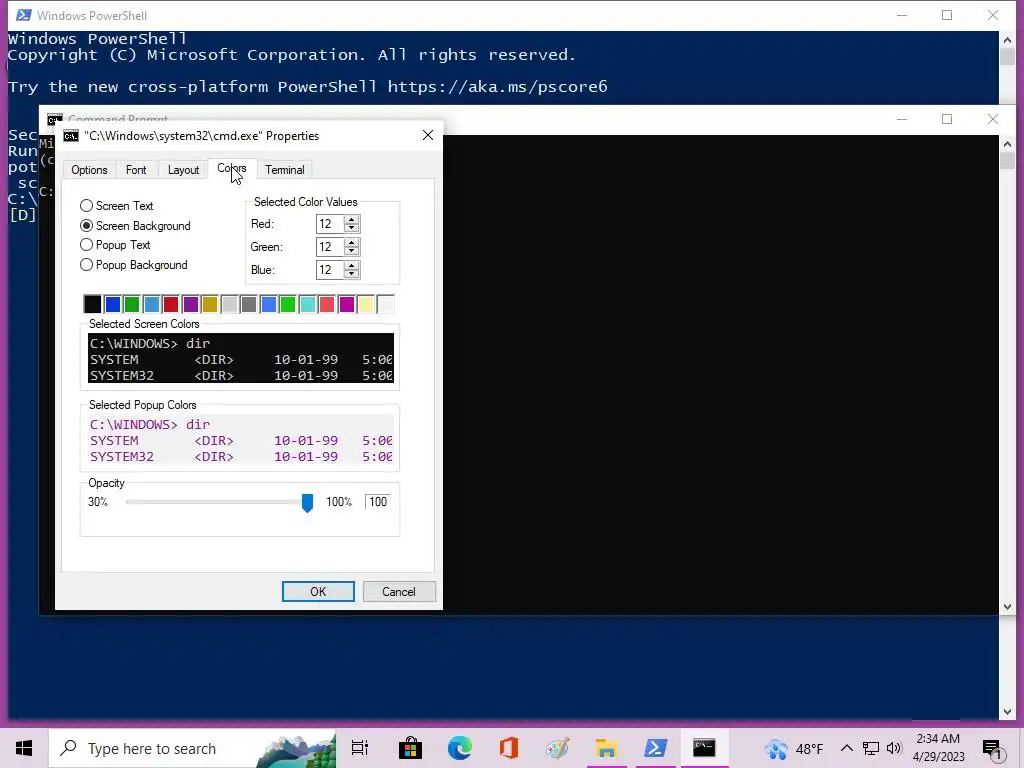Click the taskbar search box
This screenshot has height=768, width=1024.
pos(193,748)
